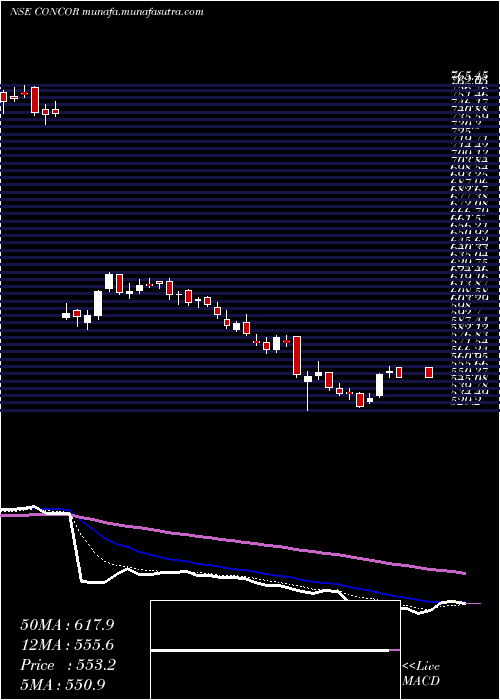Click the <<Live MACD label
500x700 pixels.
[x=421, y=674]
